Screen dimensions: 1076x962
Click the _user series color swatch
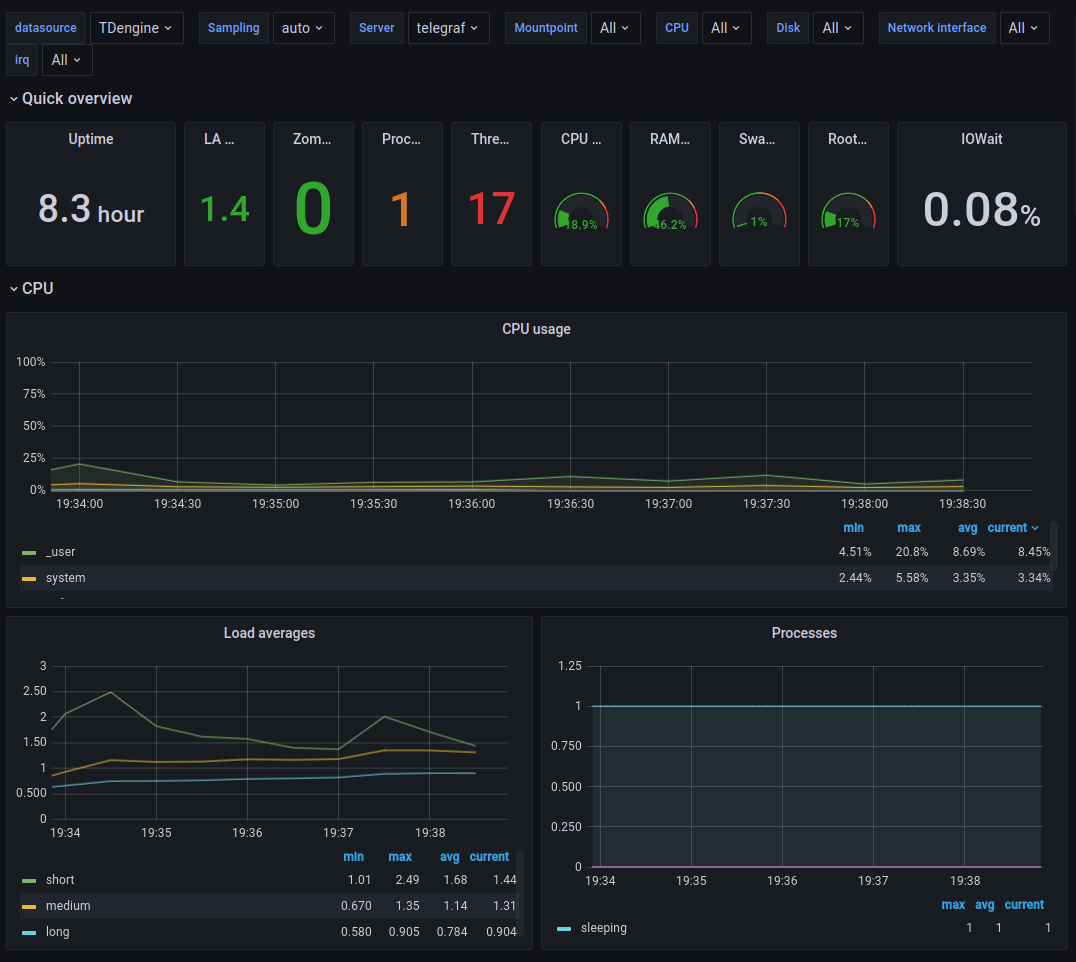[x=29, y=552]
